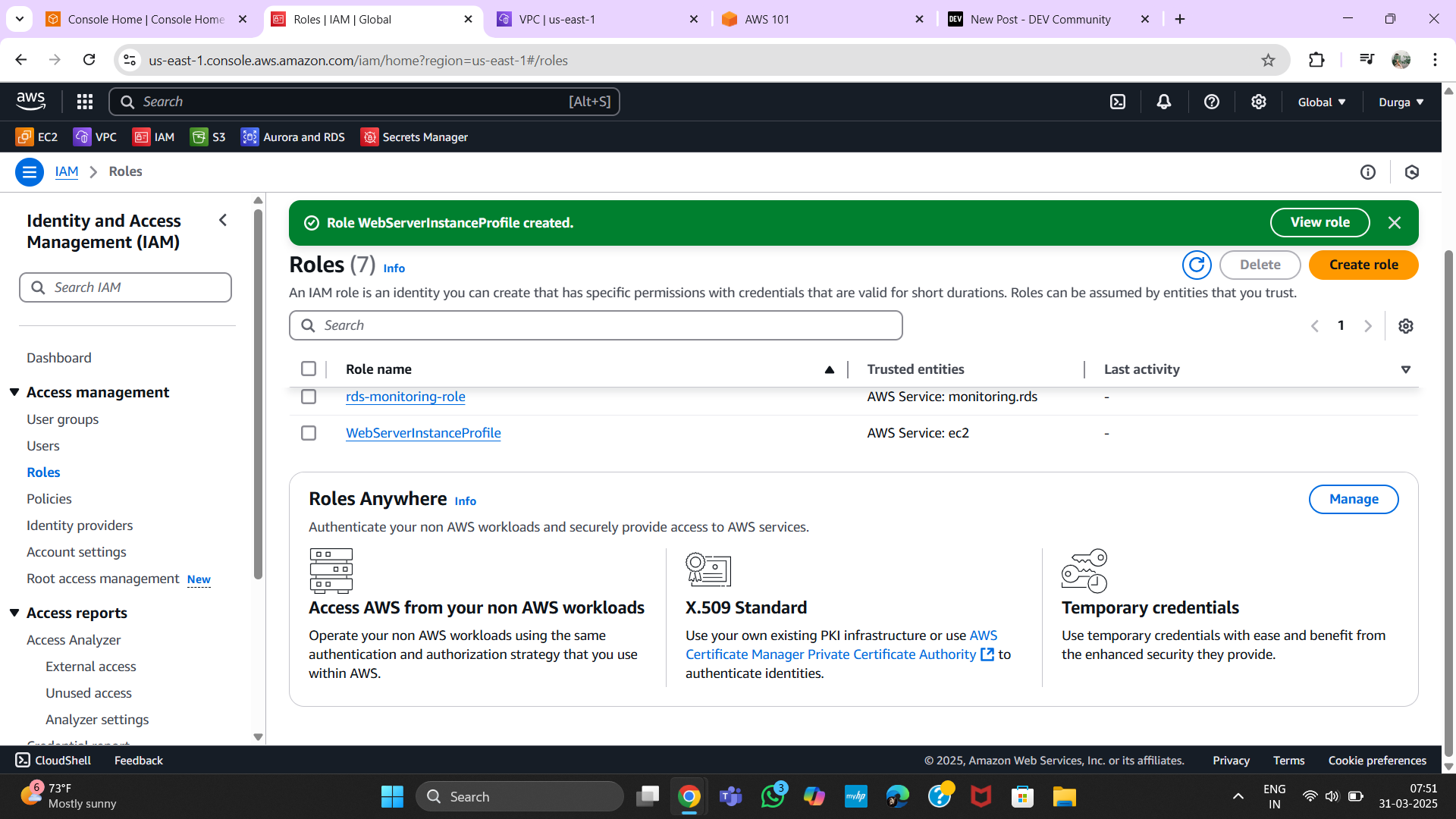
Task: Open the Secrets Manager shortcut
Action: (x=414, y=137)
